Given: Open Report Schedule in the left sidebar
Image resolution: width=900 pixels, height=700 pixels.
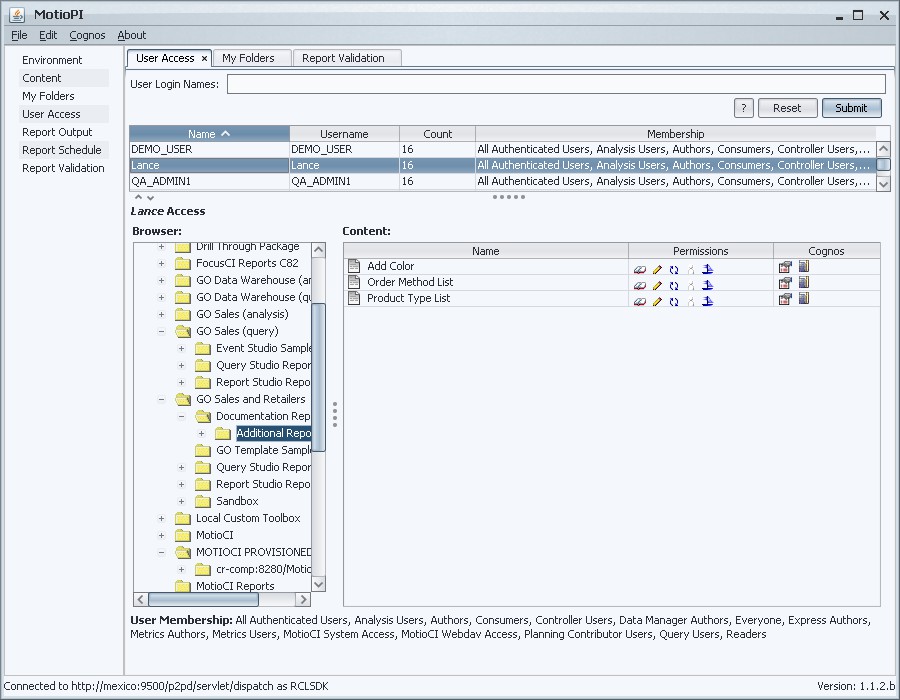Looking at the screenshot, I should pyautogui.click(x=61, y=150).
